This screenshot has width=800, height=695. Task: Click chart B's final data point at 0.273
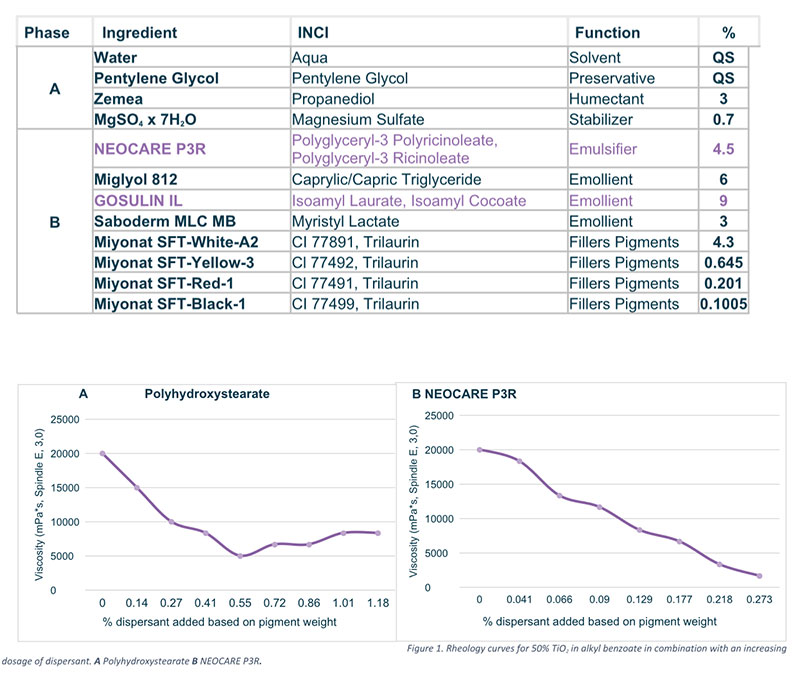(759, 576)
